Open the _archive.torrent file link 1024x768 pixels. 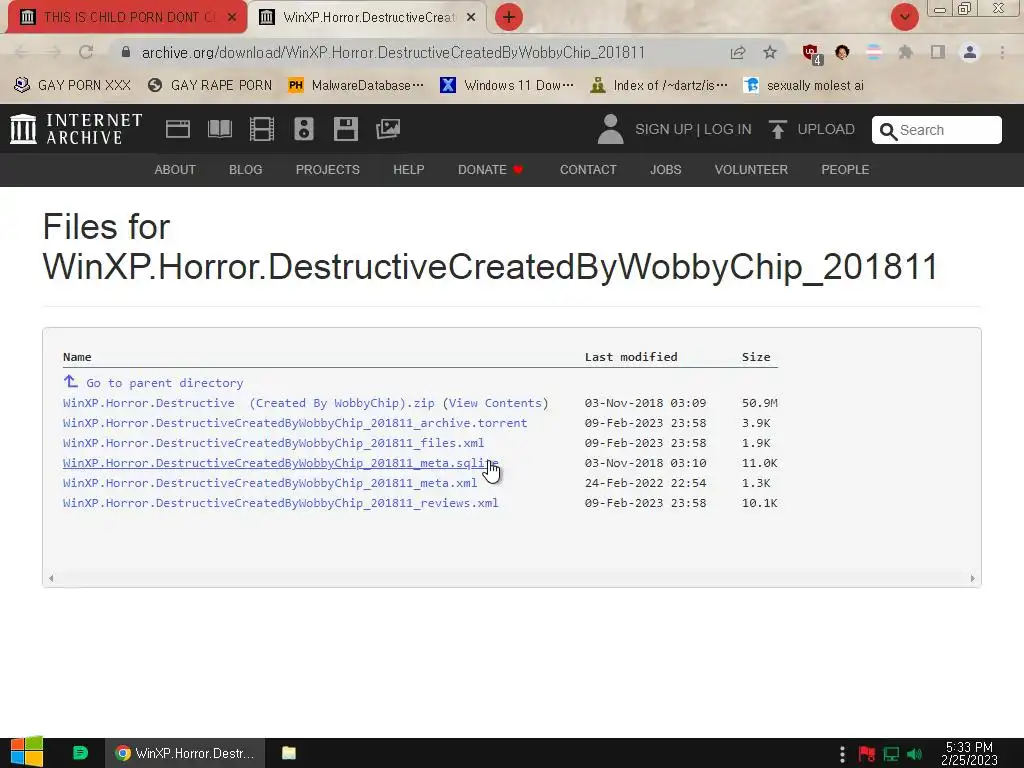pos(295,423)
